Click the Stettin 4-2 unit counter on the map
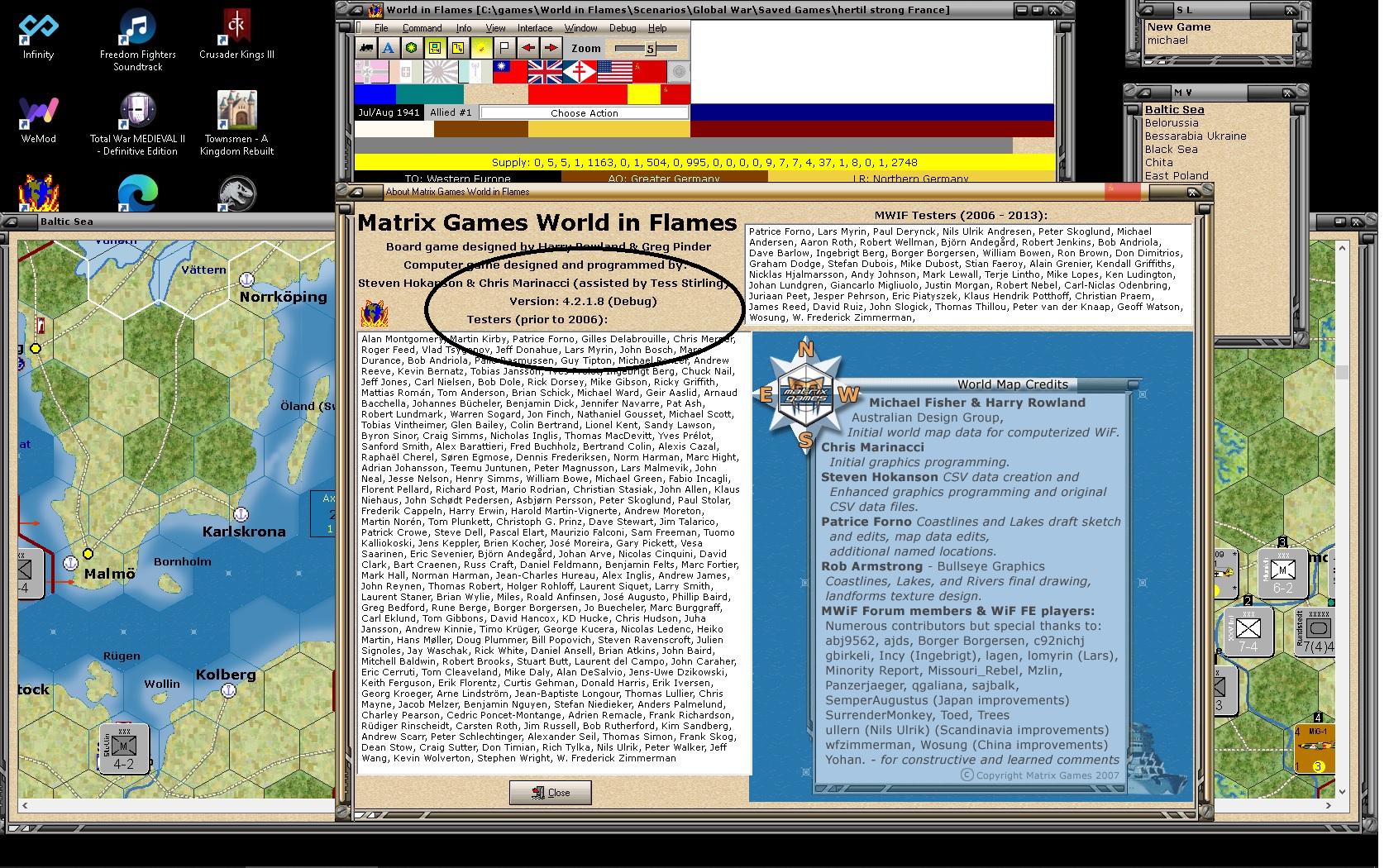Screen dimensions: 1389x868 point(124,749)
